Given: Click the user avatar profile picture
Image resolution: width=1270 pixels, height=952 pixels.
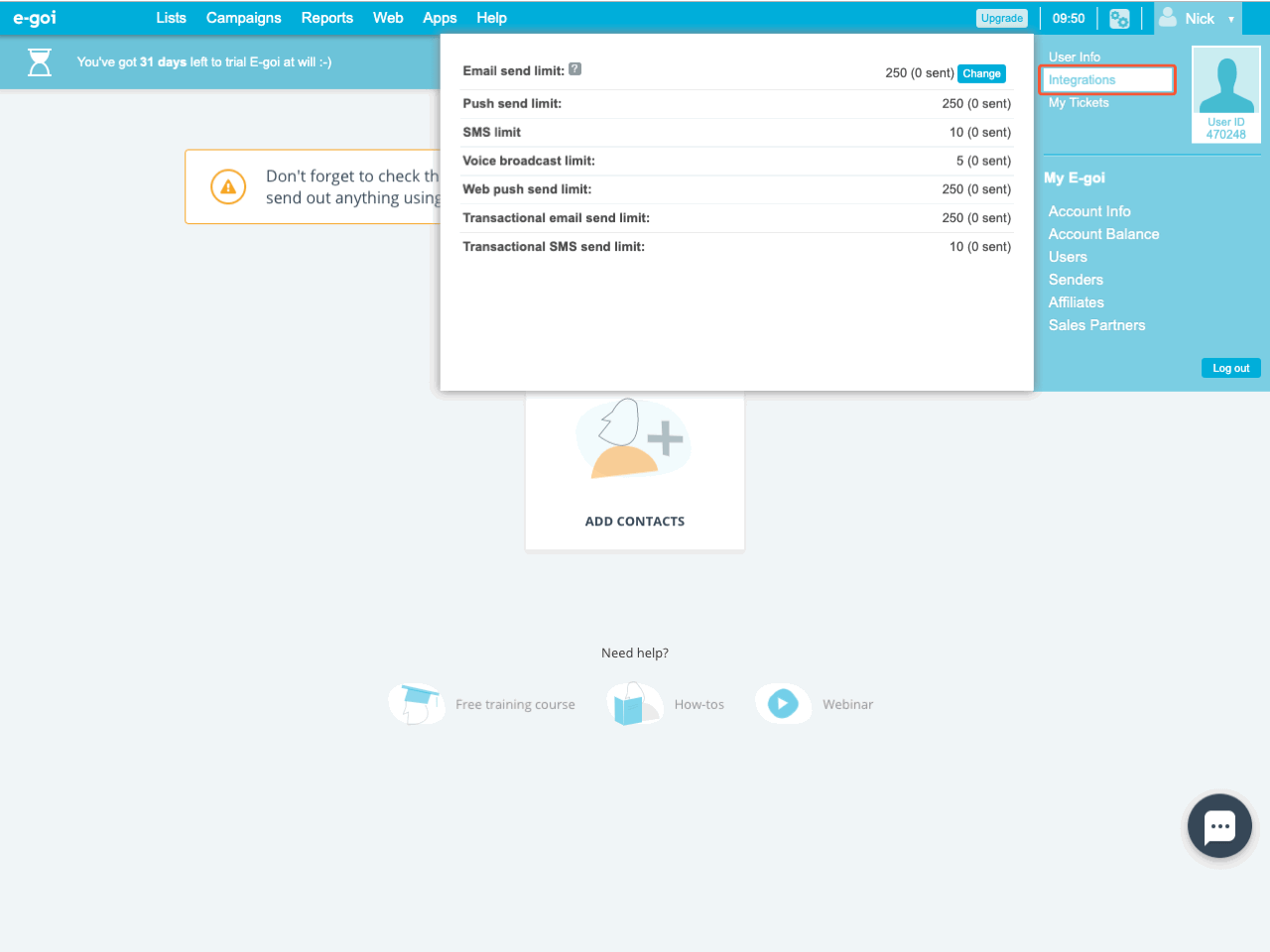Looking at the screenshot, I should click(x=1225, y=86).
